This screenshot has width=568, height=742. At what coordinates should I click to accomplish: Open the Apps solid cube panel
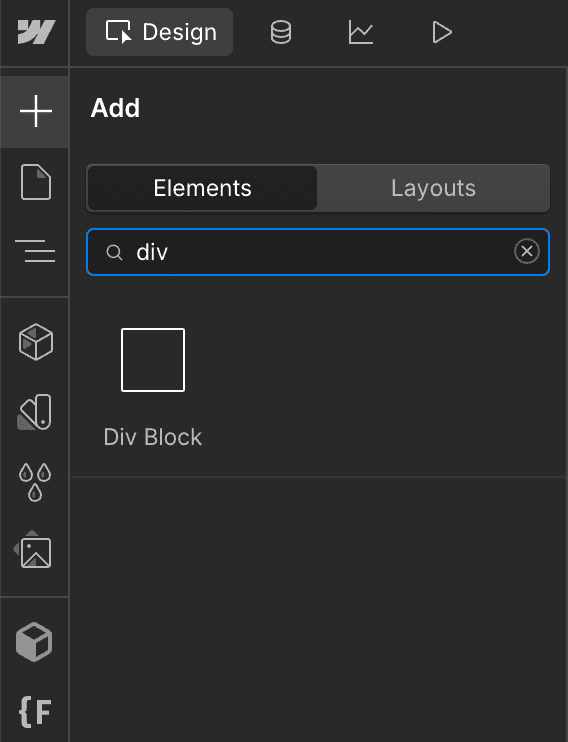coord(34,642)
